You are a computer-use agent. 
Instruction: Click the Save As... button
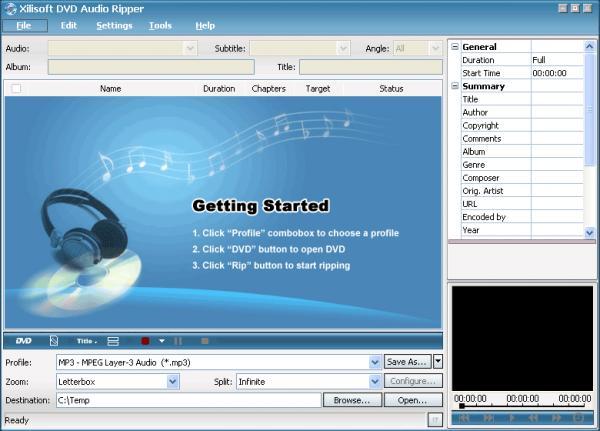click(x=408, y=362)
